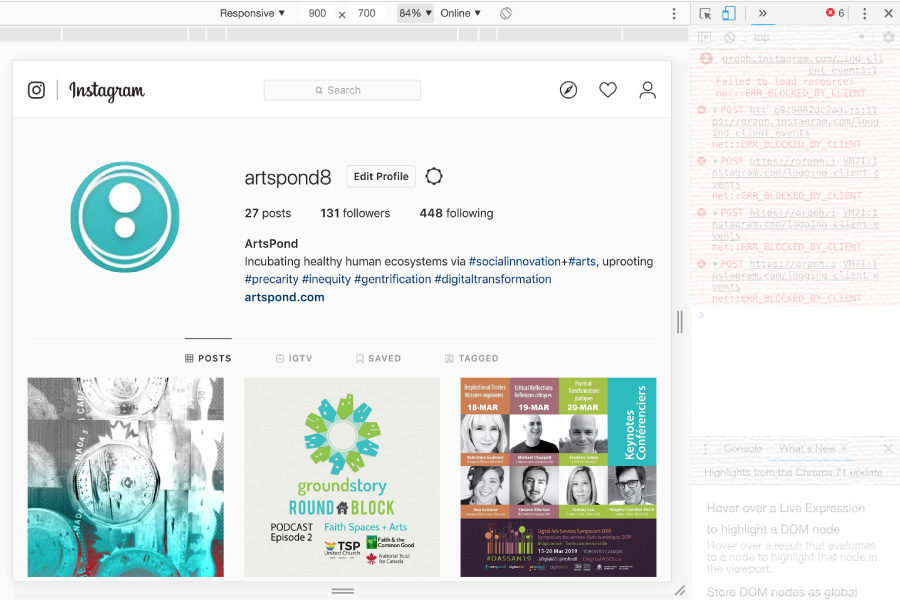
Task: Toggle the device toolbar icon
Action: (x=728, y=13)
